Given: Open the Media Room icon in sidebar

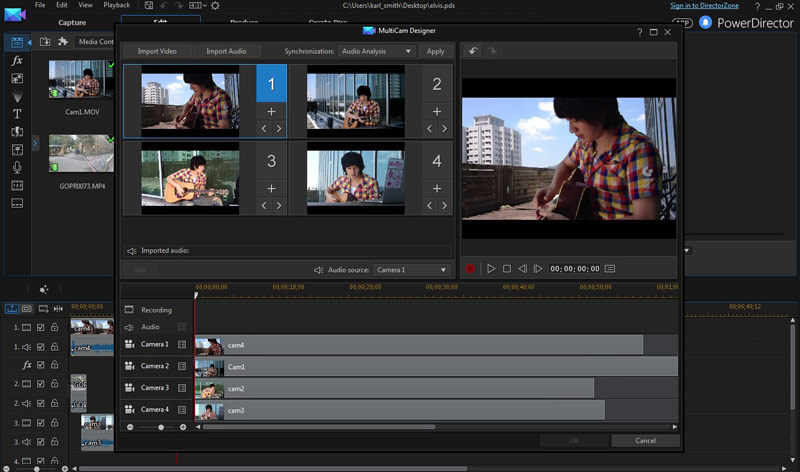Looking at the screenshot, I should pos(17,42).
